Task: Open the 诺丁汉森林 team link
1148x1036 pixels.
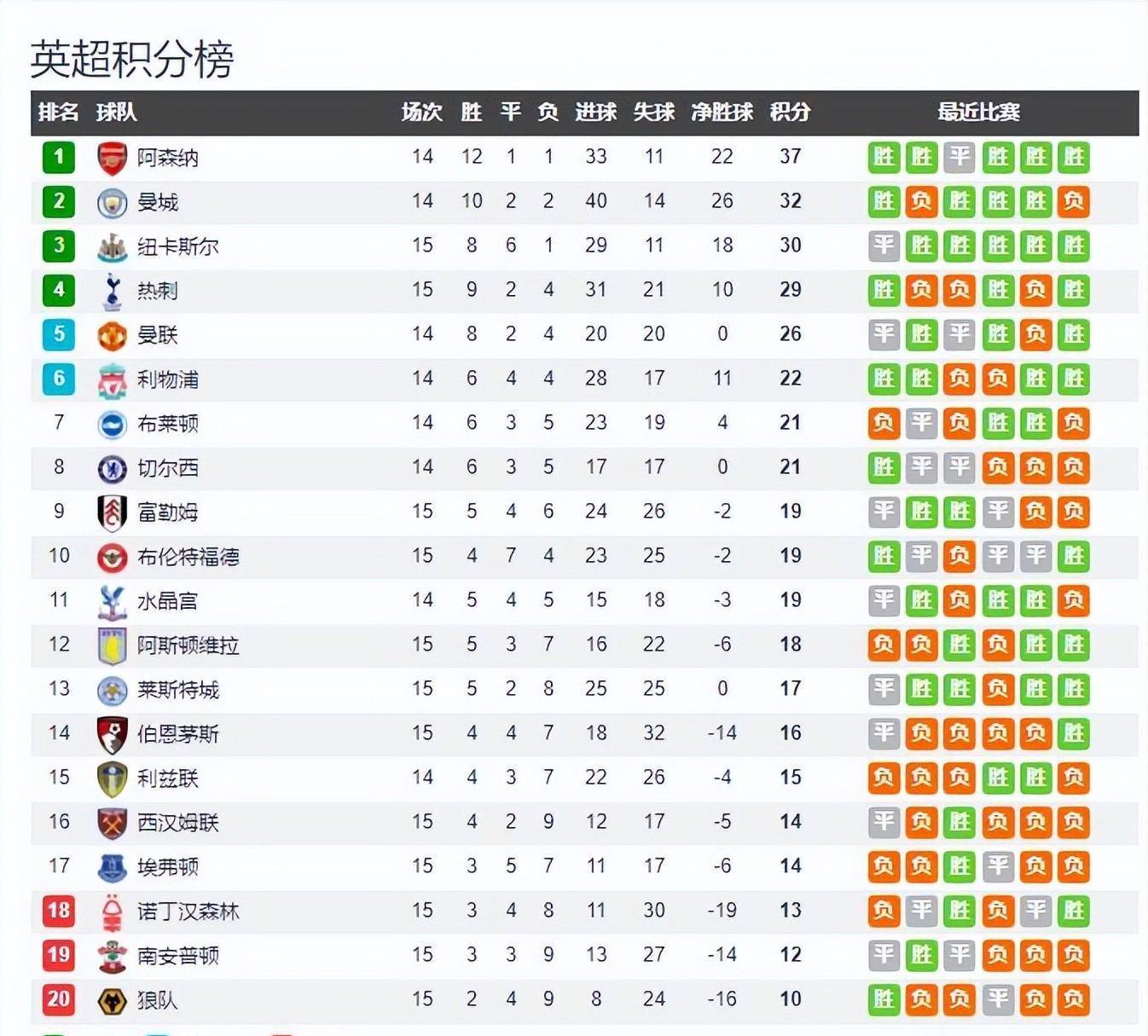Action: coord(188,912)
